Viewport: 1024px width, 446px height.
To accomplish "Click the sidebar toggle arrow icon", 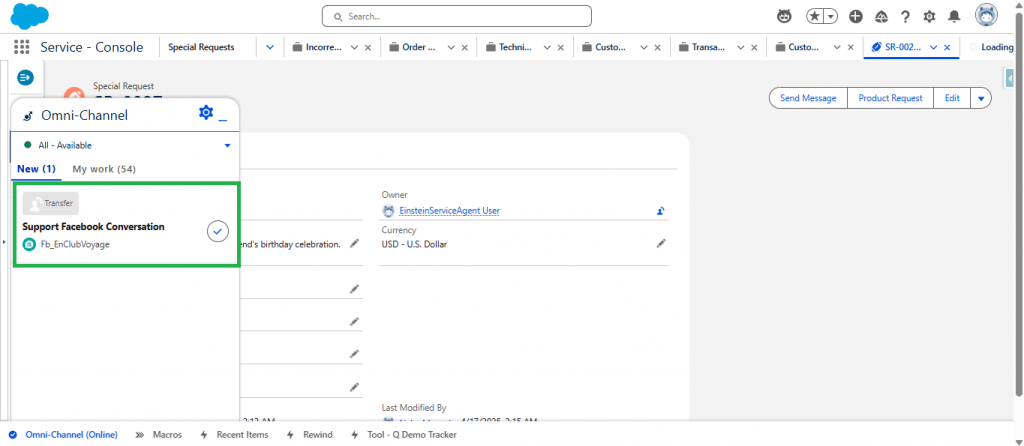I will (x=25, y=78).
